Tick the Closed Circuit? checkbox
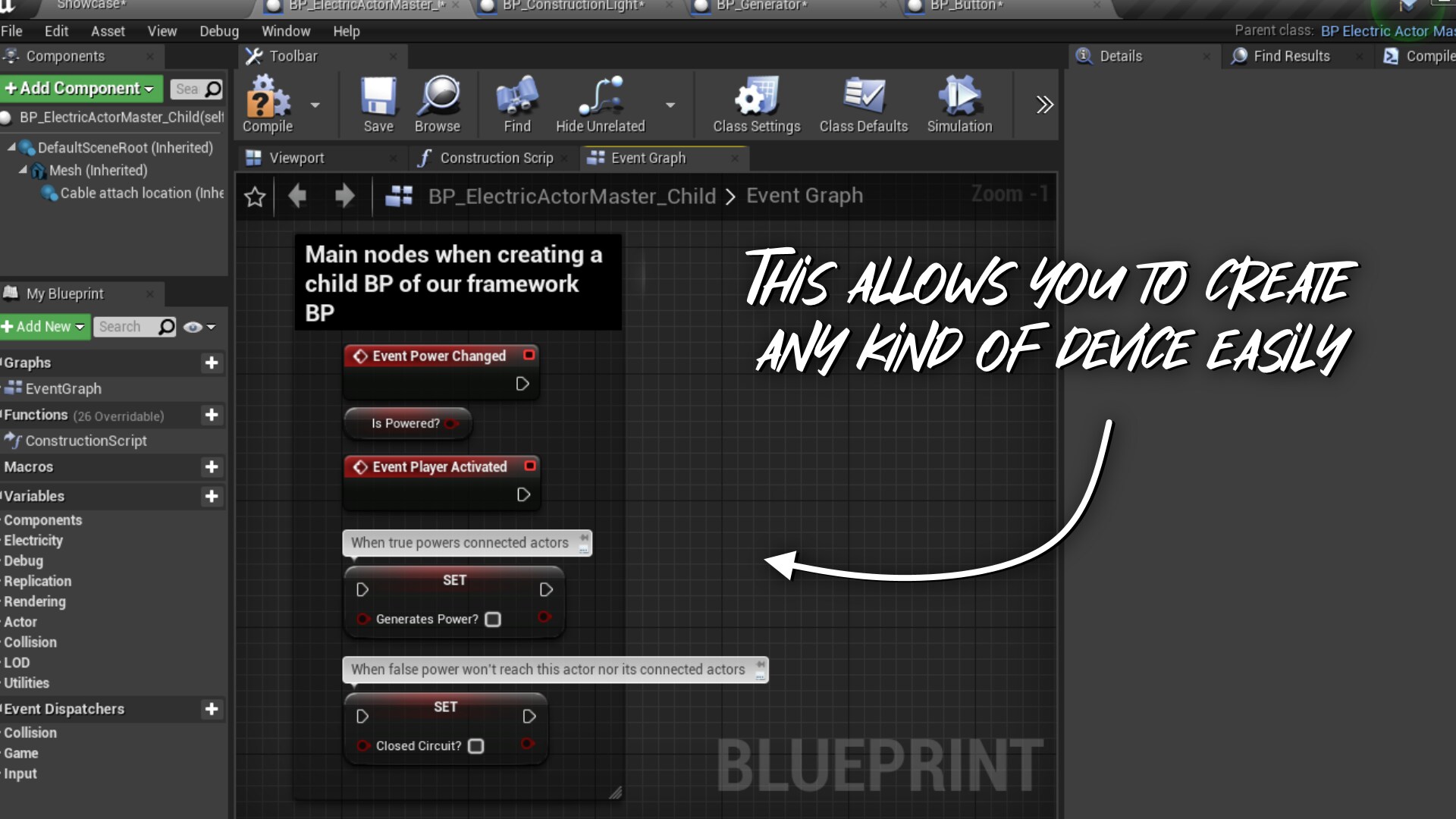The width and height of the screenshot is (1456, 819). pos(476,746)
